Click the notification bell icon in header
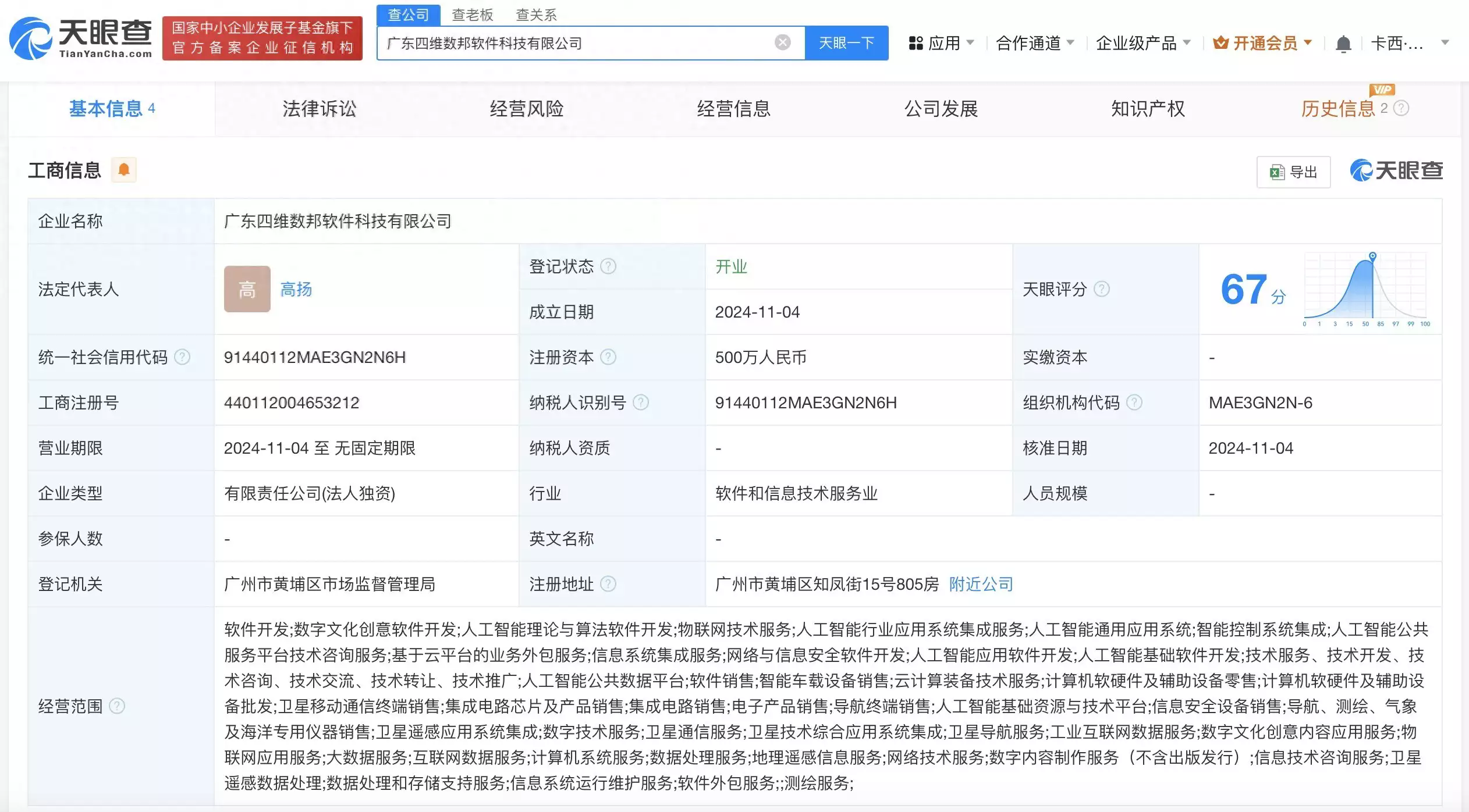This screenshot has height=812, width=1469. pyautogui.click(x=1343, y=44)
